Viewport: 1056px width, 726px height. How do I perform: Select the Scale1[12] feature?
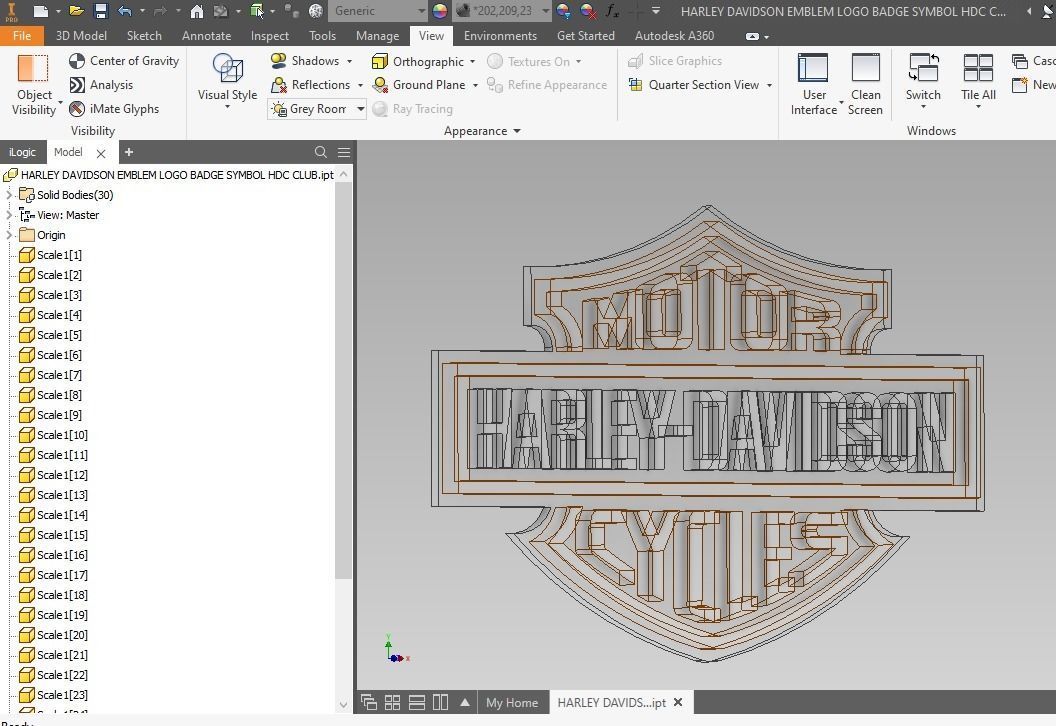(x=53, y=475)
